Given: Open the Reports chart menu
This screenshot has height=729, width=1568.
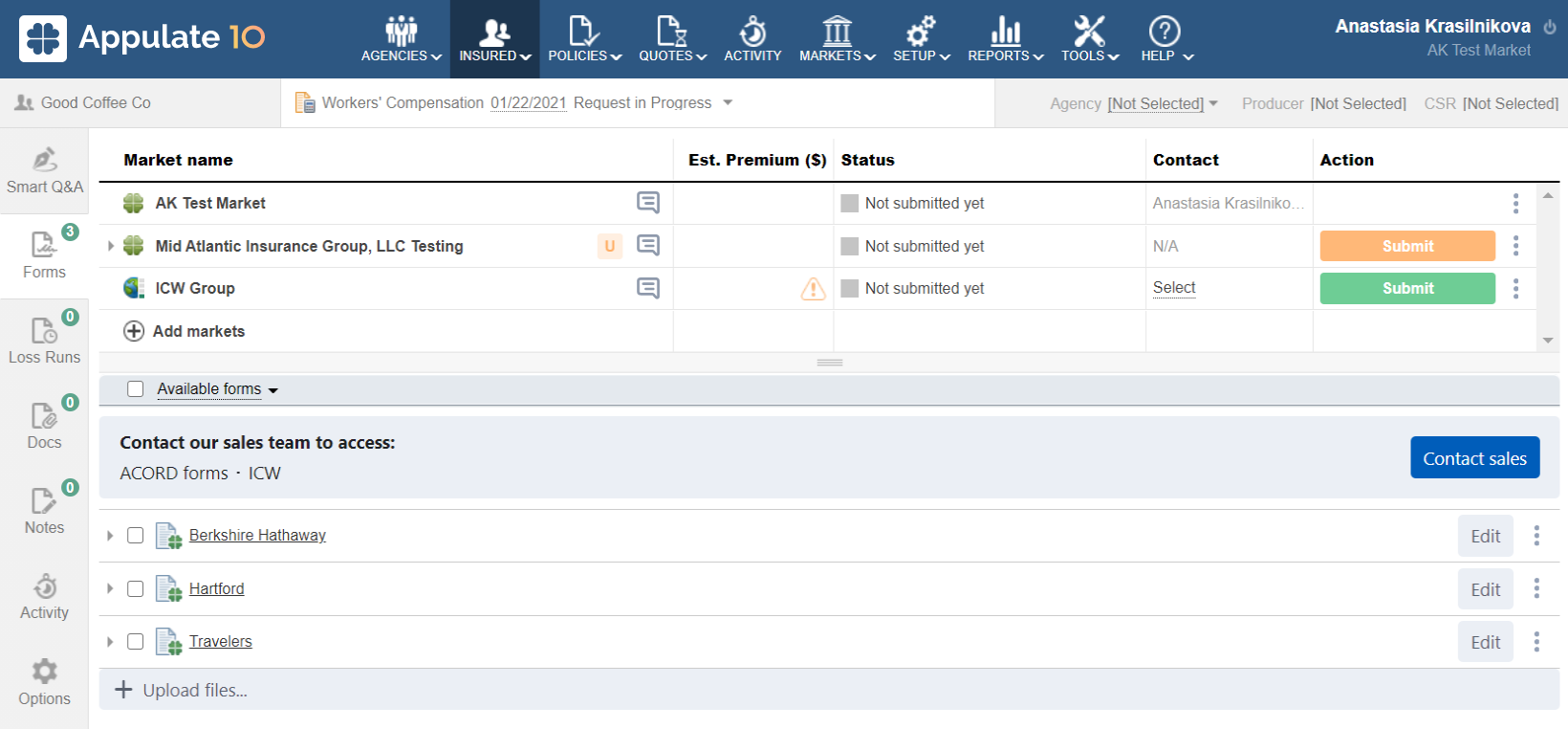Looking at the screenshot, I should coord(1005,39).
